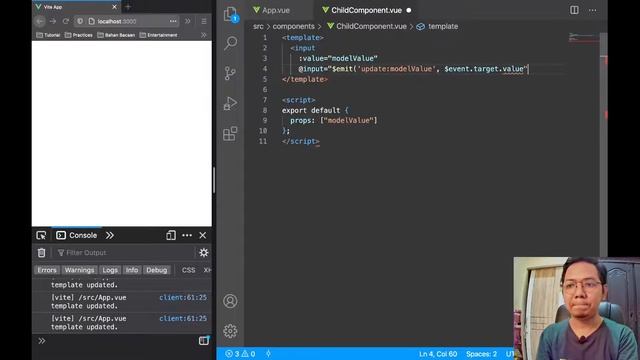This screenshot has width=640, height=360.
Task: Open the last client:61:25 source link
Action: click(x=183, y=318)
